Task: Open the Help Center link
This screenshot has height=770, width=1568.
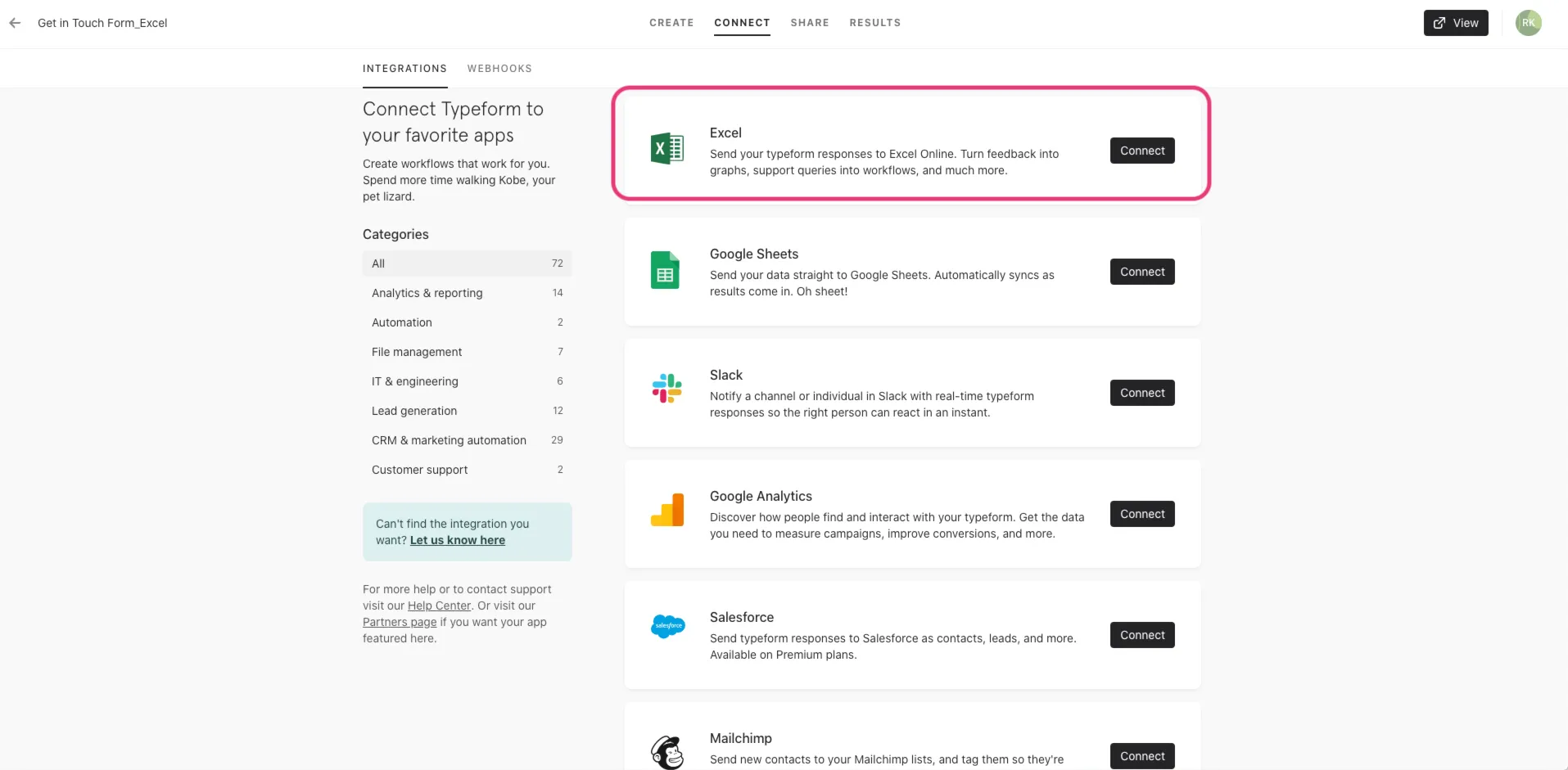Action: click(439, 606)
